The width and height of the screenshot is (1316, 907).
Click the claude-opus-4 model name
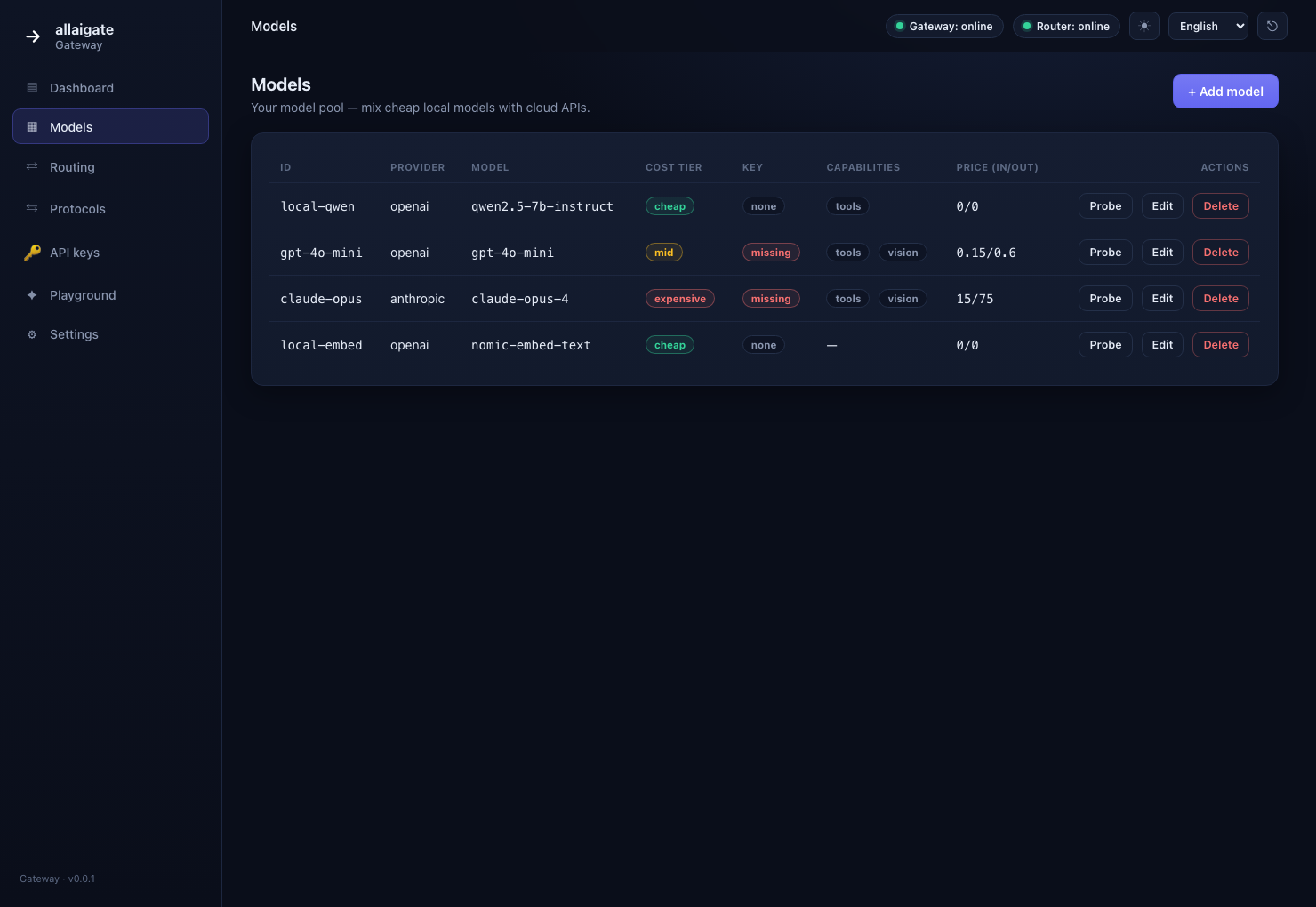pos(520,299)
